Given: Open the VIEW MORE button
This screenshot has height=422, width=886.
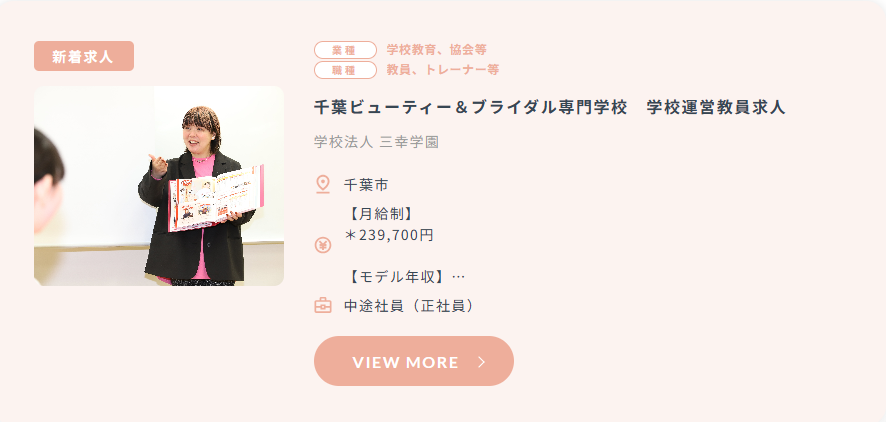Looking at the screenshot, I should pos(414,361).
